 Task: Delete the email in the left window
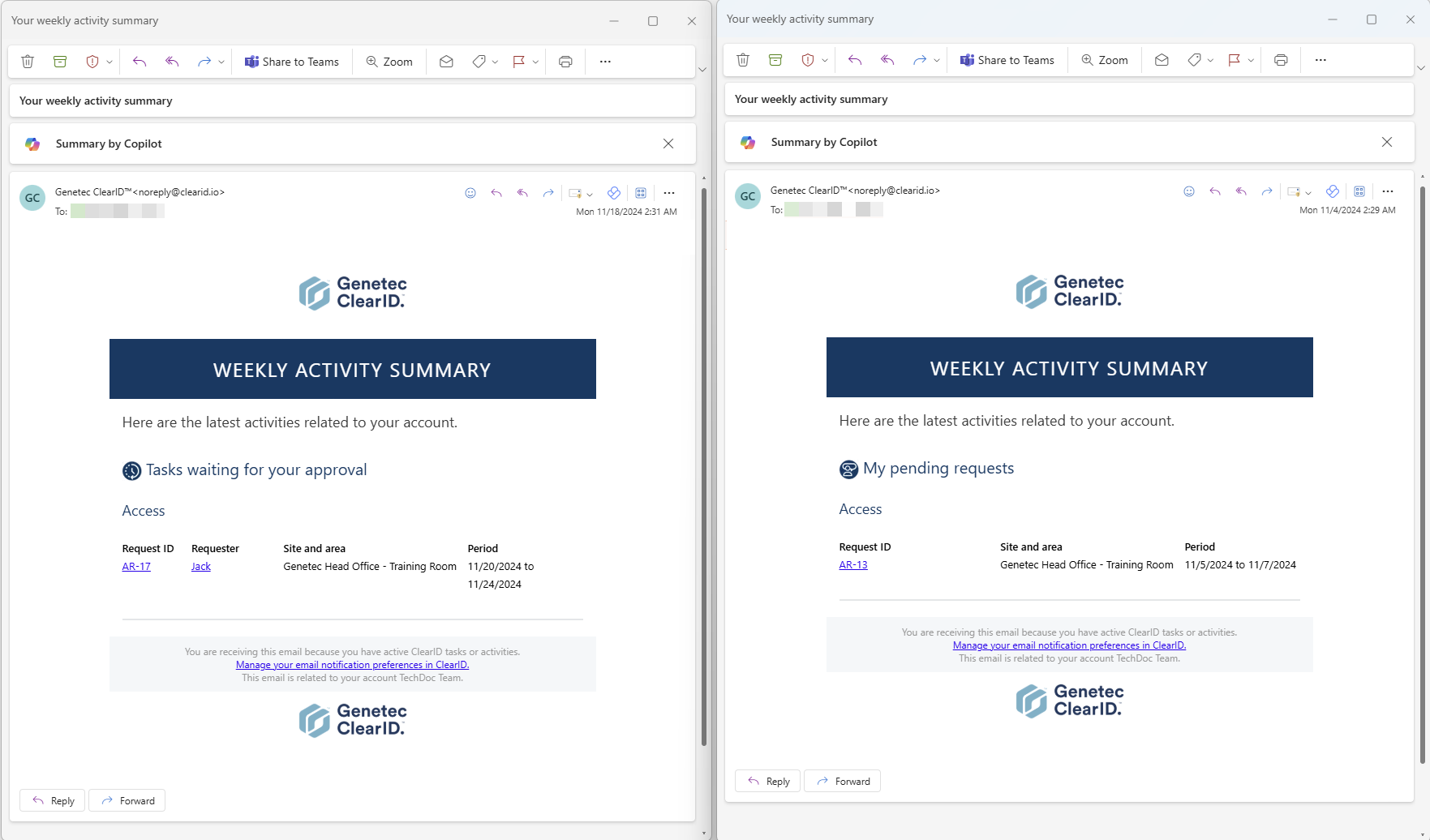tap(28, 62)
